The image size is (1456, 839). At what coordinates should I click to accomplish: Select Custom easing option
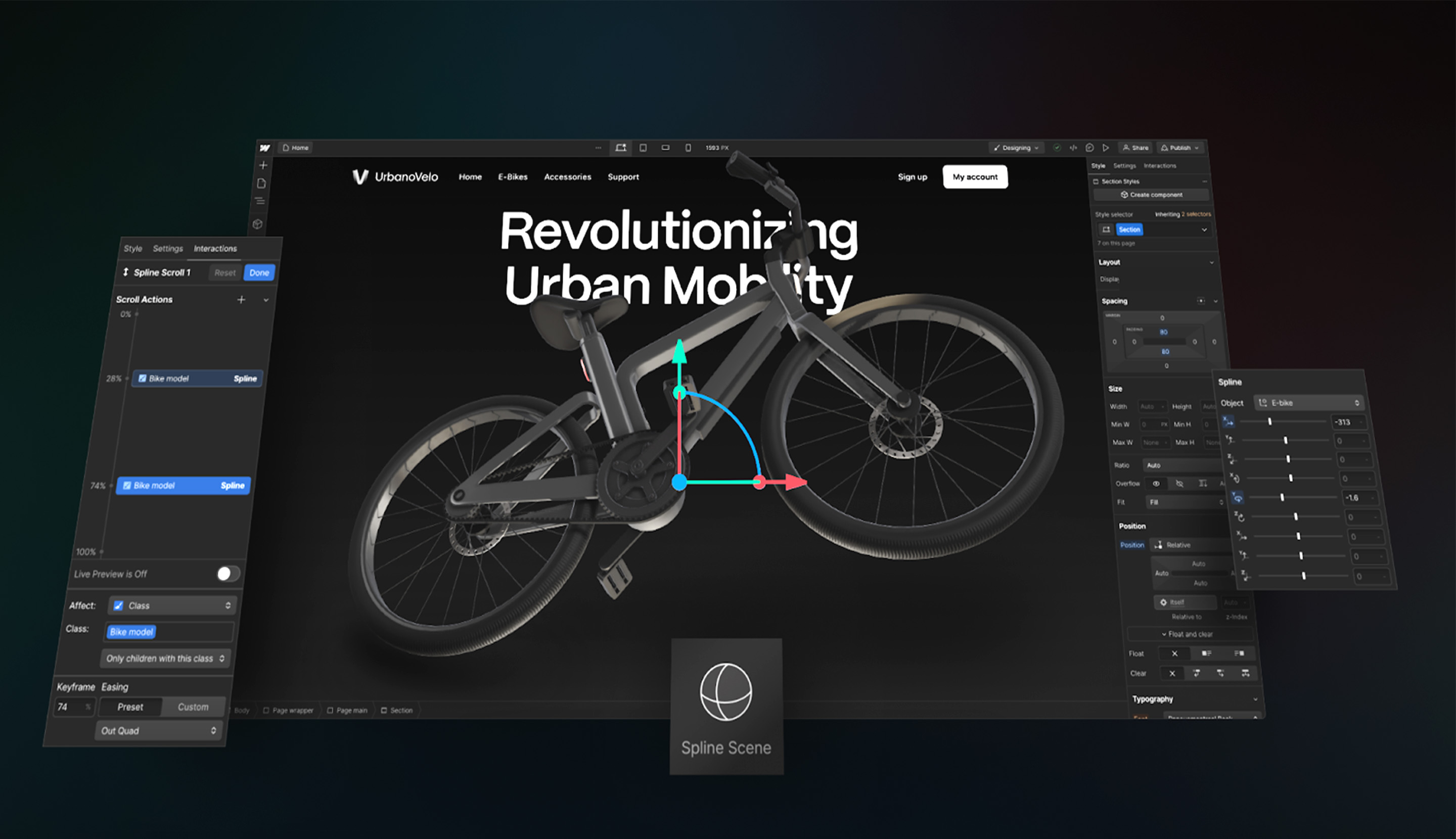pos(193,707)
